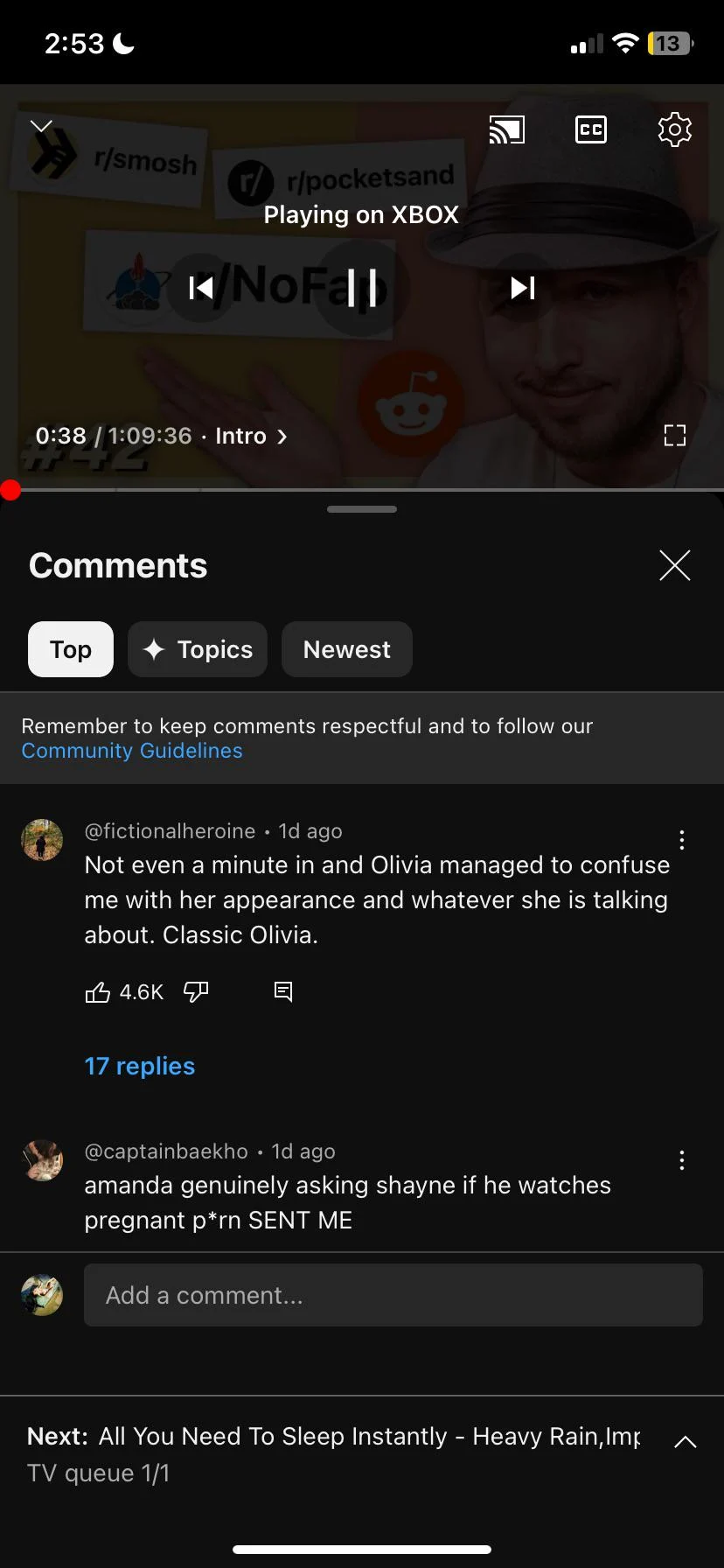Pause the video playback
Screen dimensions: 724x1568
coord(361,287)
